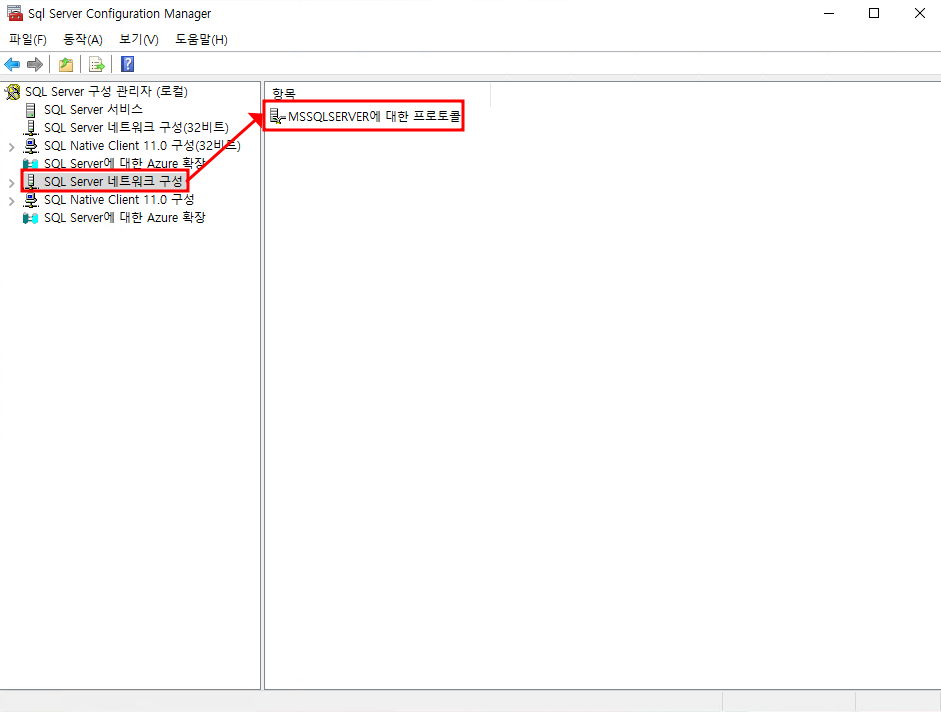Viewport: 941px width, 712px height.
Task: Select SQL Native Client 11.0 구성 item
Action: coord(119,200)
